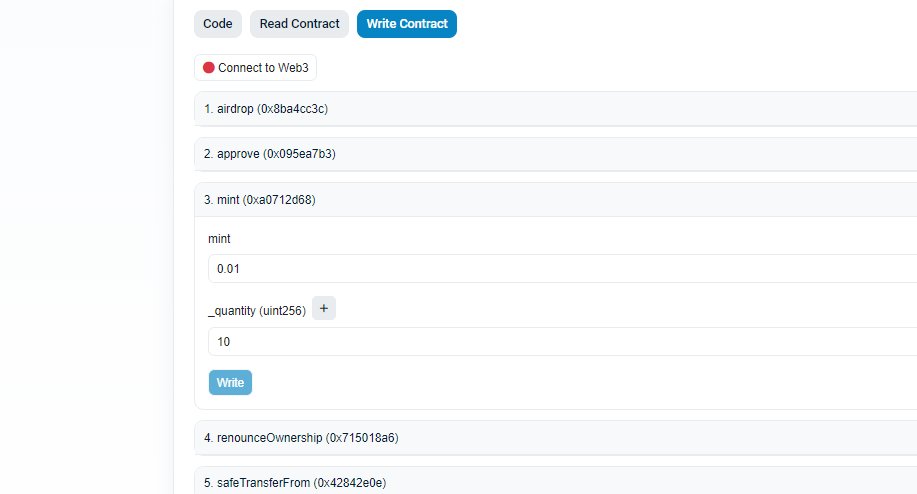This screenshot has height=494, width=917.
Task: Click the Connect to Web3 button
Action: (x=256, y=68)
